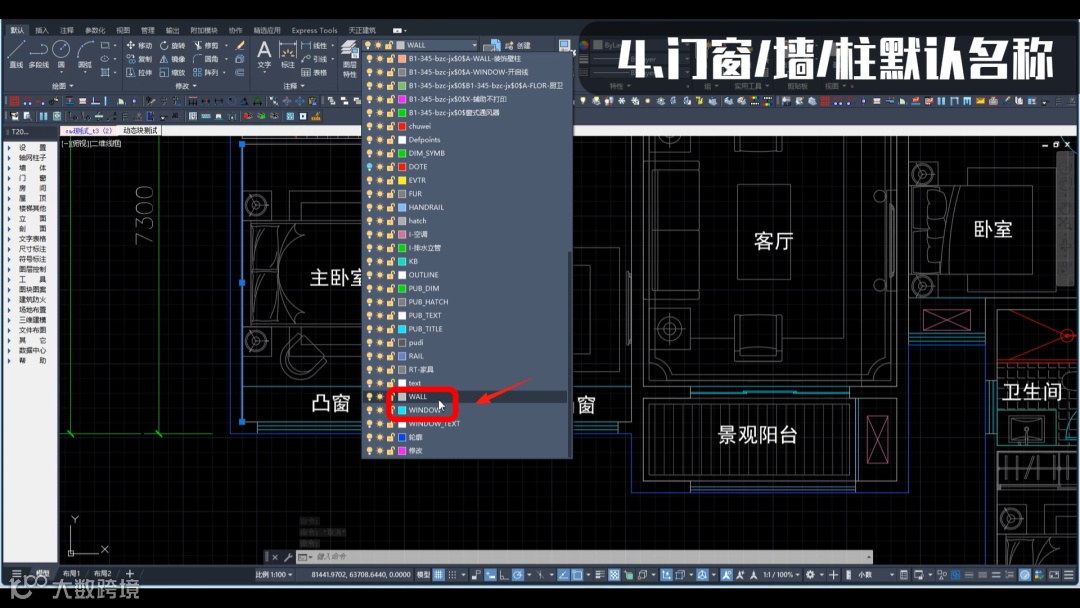Screen dimensions: 1080x608
Task: Toggle the grid display in status bar
Action: 439,574
